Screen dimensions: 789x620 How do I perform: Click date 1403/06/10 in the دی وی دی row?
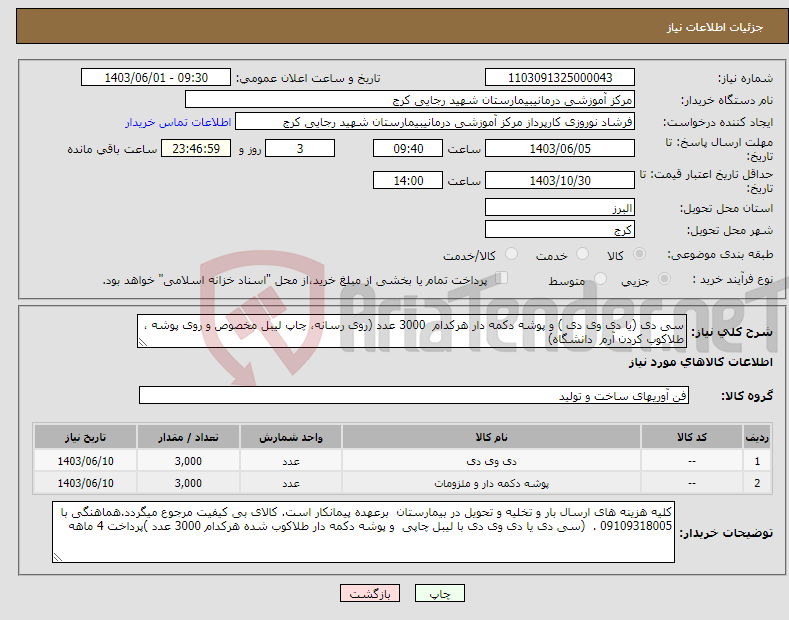(86, 461)
